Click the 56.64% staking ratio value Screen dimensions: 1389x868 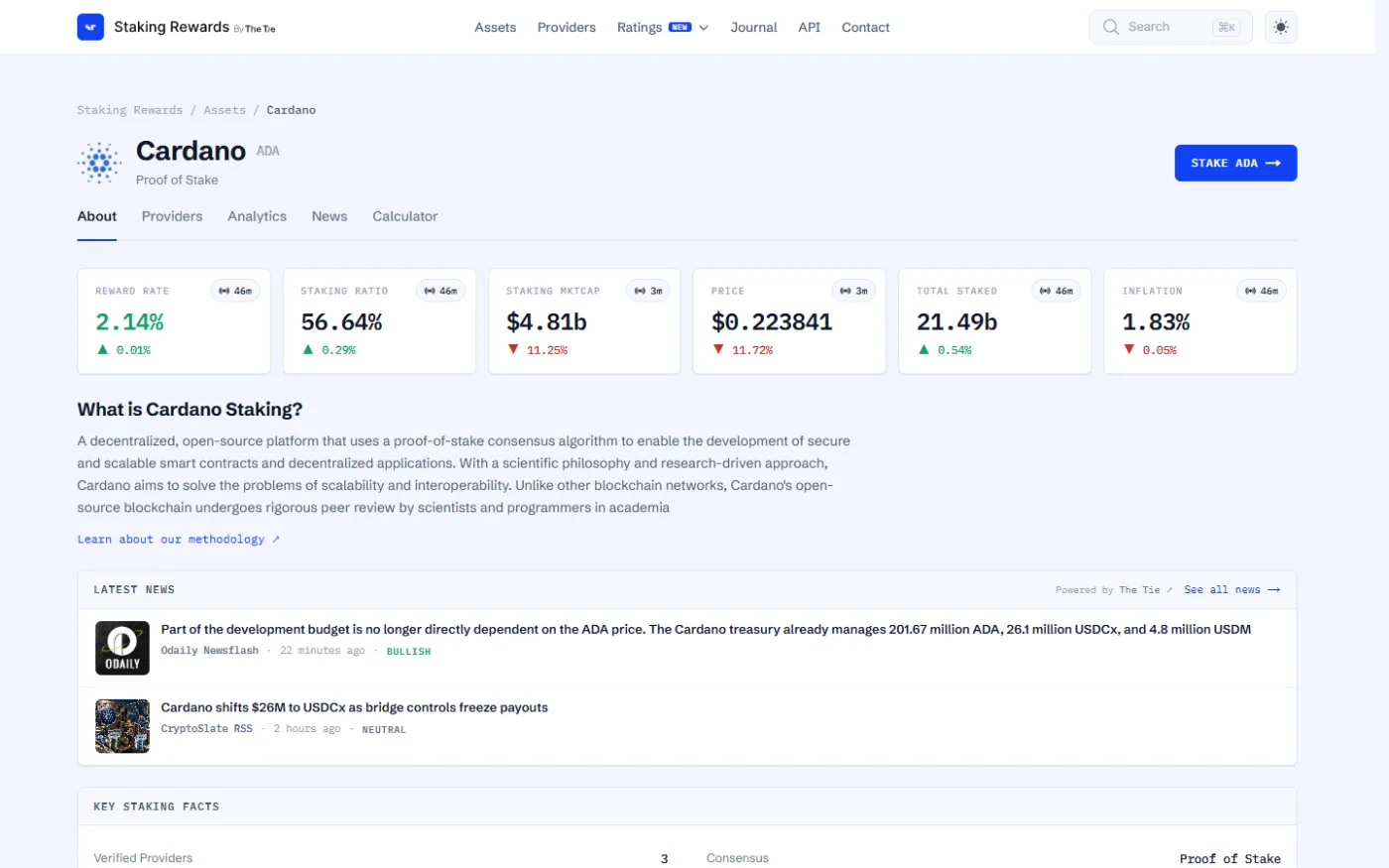pyautogui.click(x=341, y=322)
